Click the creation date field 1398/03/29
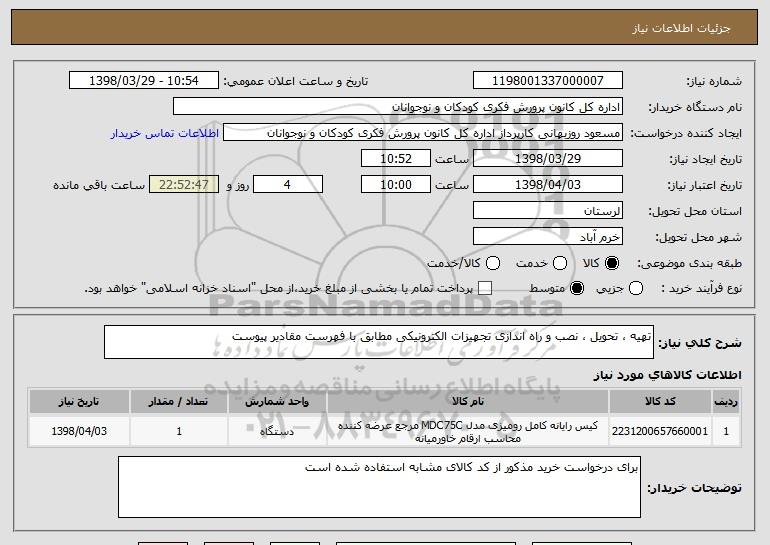This screenshot has height=545, width=770. point(548,159)
